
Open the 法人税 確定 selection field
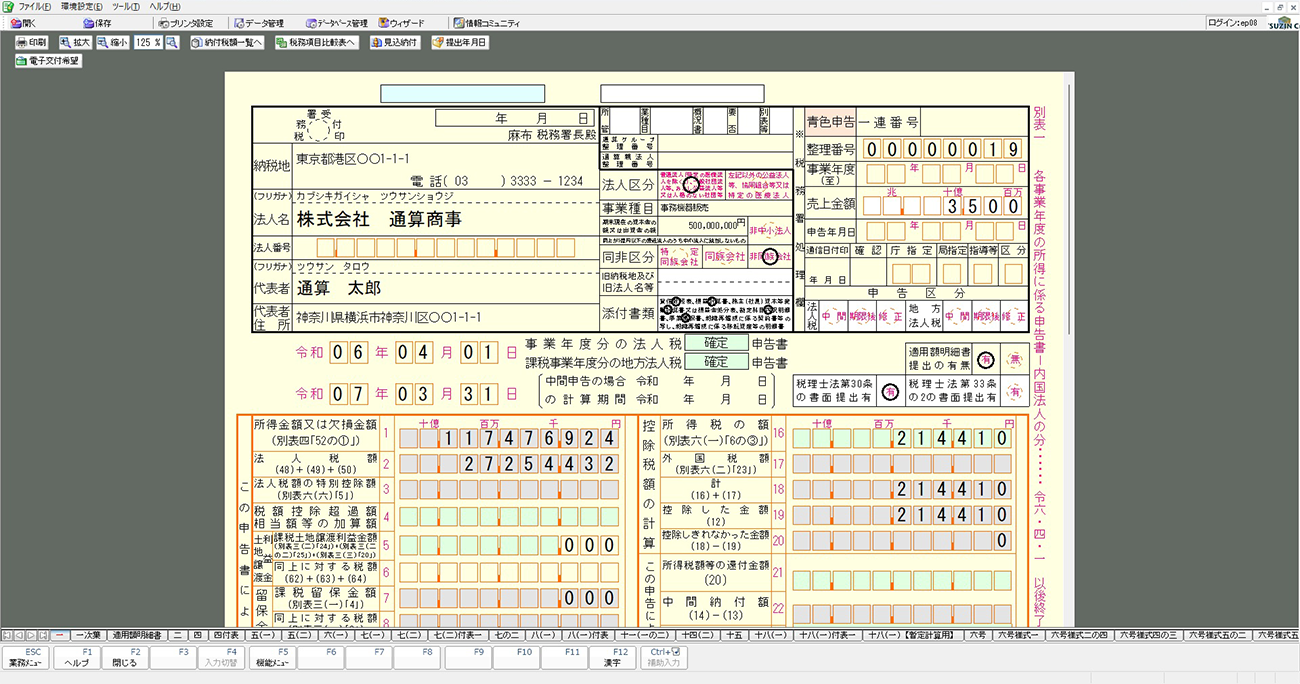click(x=715, y=343)
